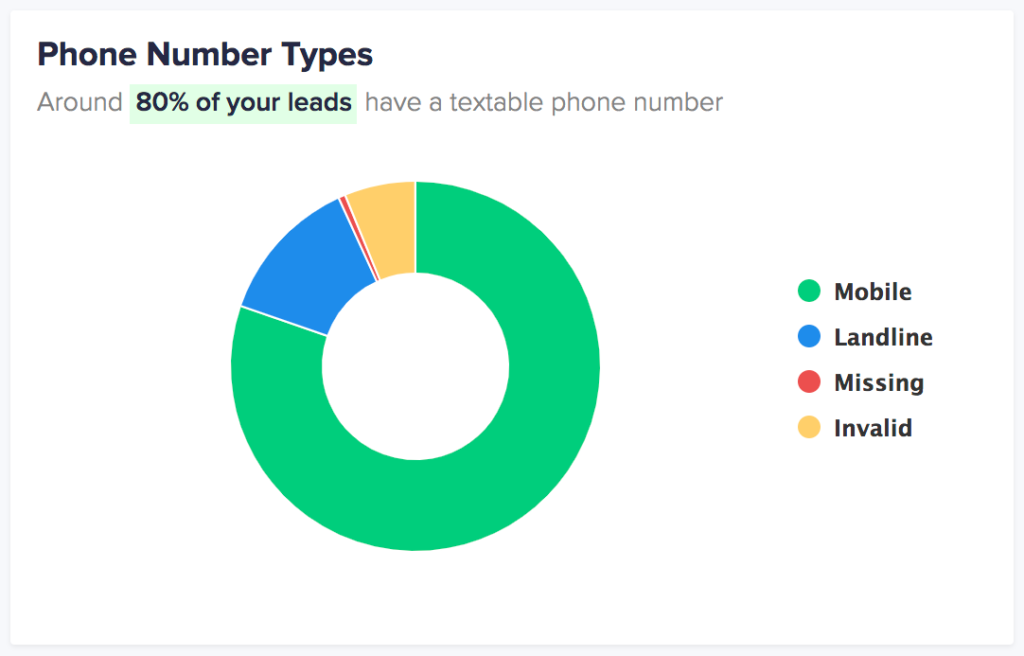Click the highlighted 80% of your leads text
Screen dimensions: 1024x656
[x=243, y=103]
